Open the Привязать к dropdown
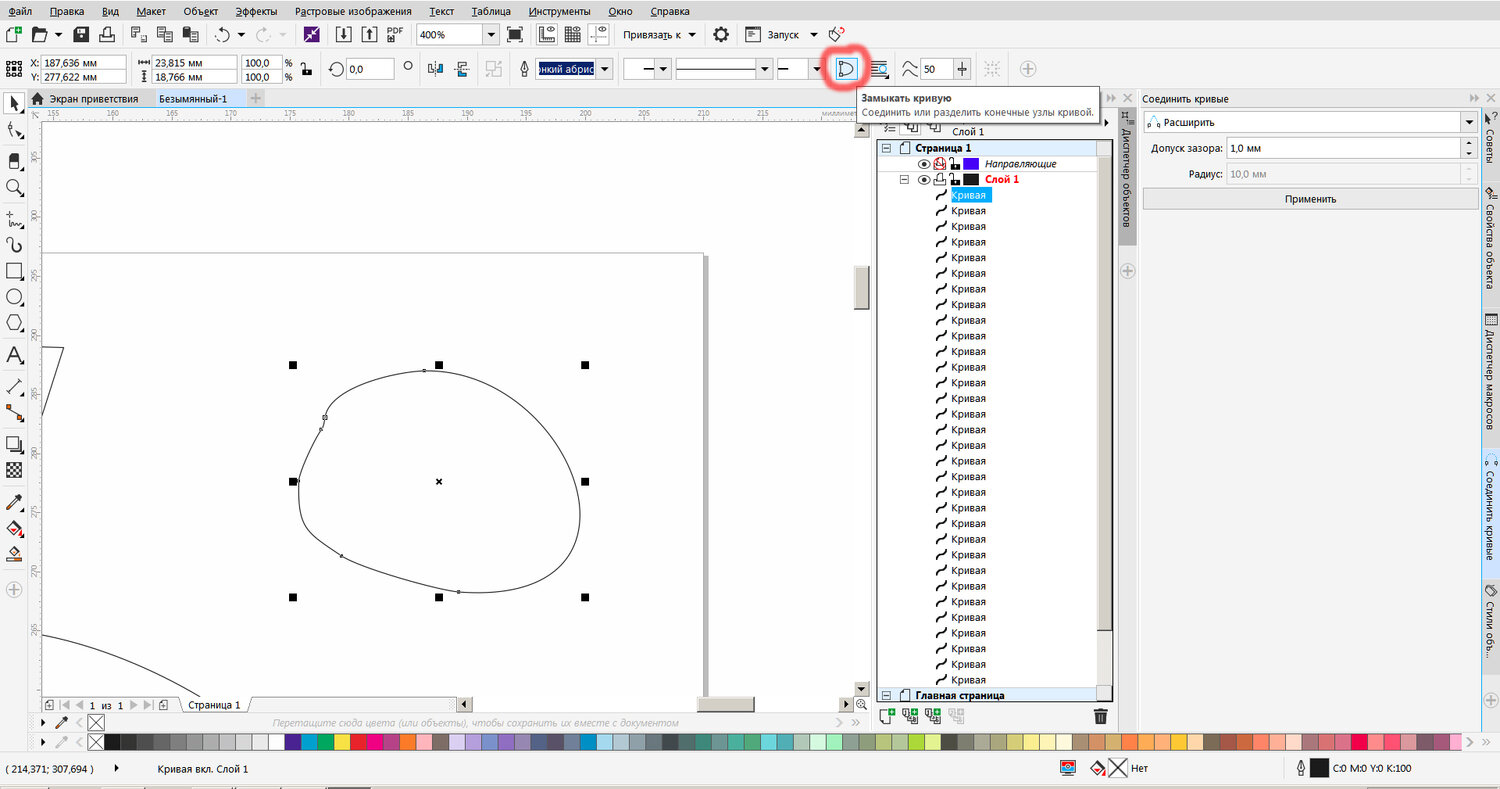The height and width of the screenshot is (789, 1500). click(692, 34)
